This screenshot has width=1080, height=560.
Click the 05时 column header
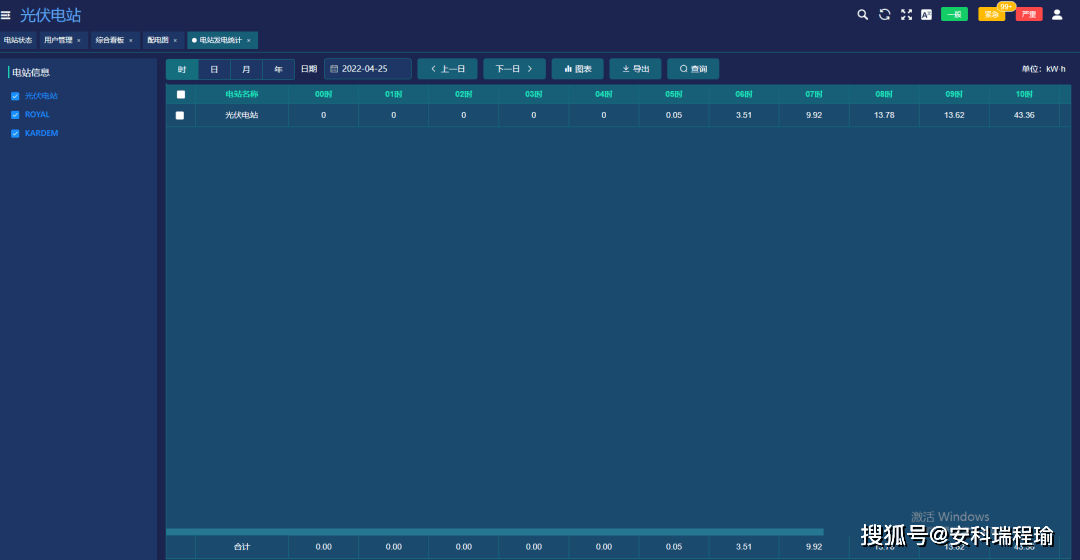tap(674, 94)
